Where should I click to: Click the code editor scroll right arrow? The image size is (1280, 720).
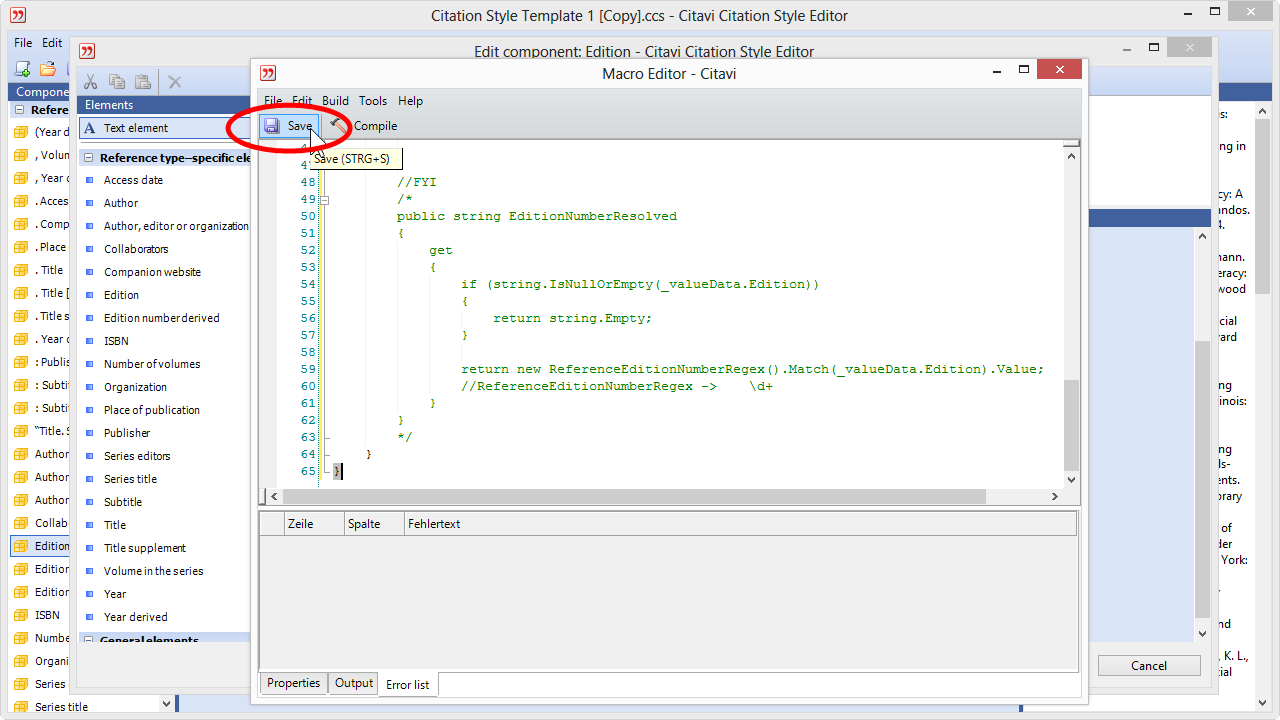pyautogui.click(x=1054, y=497)
